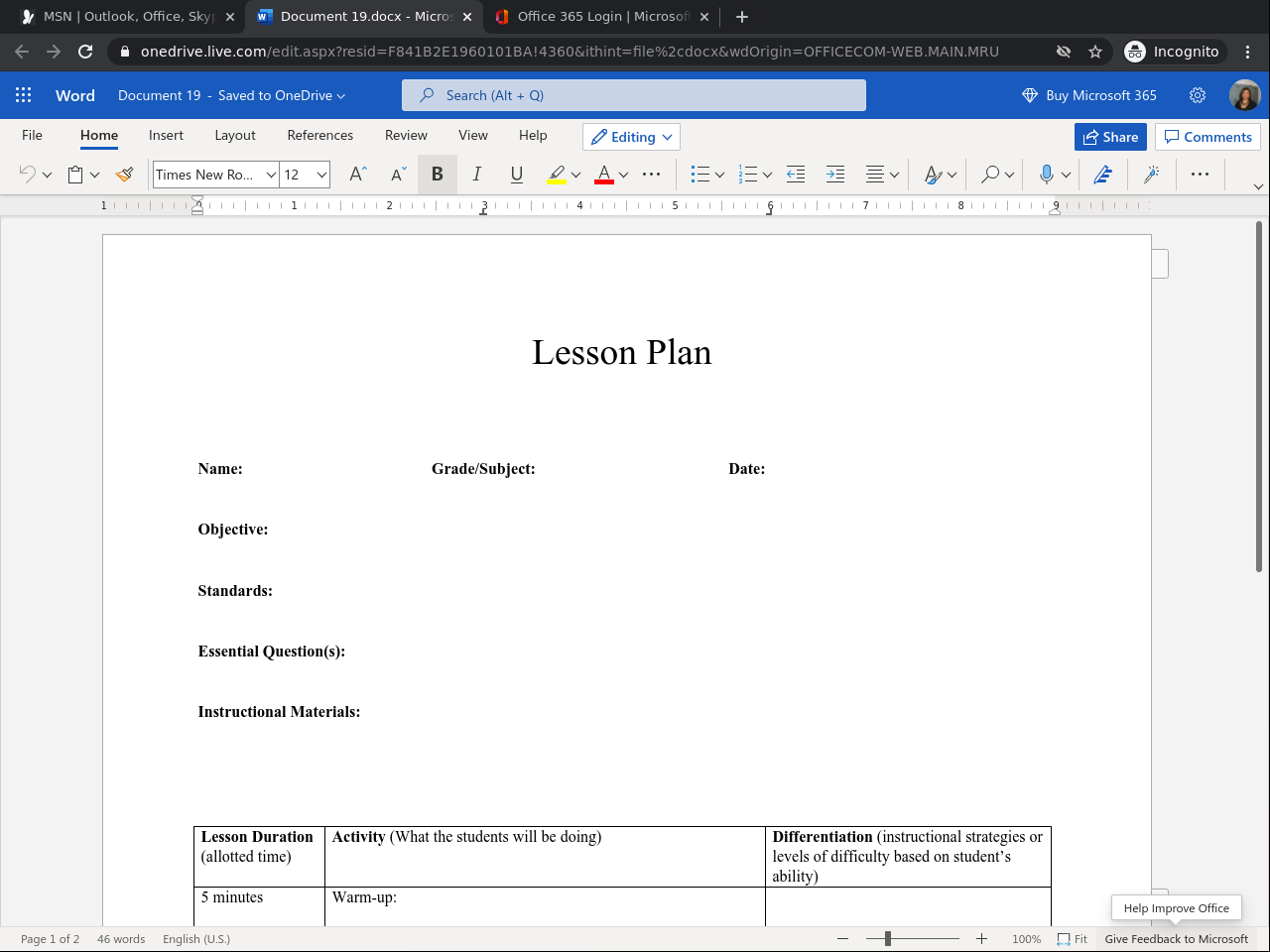Viewport: 1270px width, 952px height.
Task: Open the Editor proofing icon
Action: (1102, 175)
